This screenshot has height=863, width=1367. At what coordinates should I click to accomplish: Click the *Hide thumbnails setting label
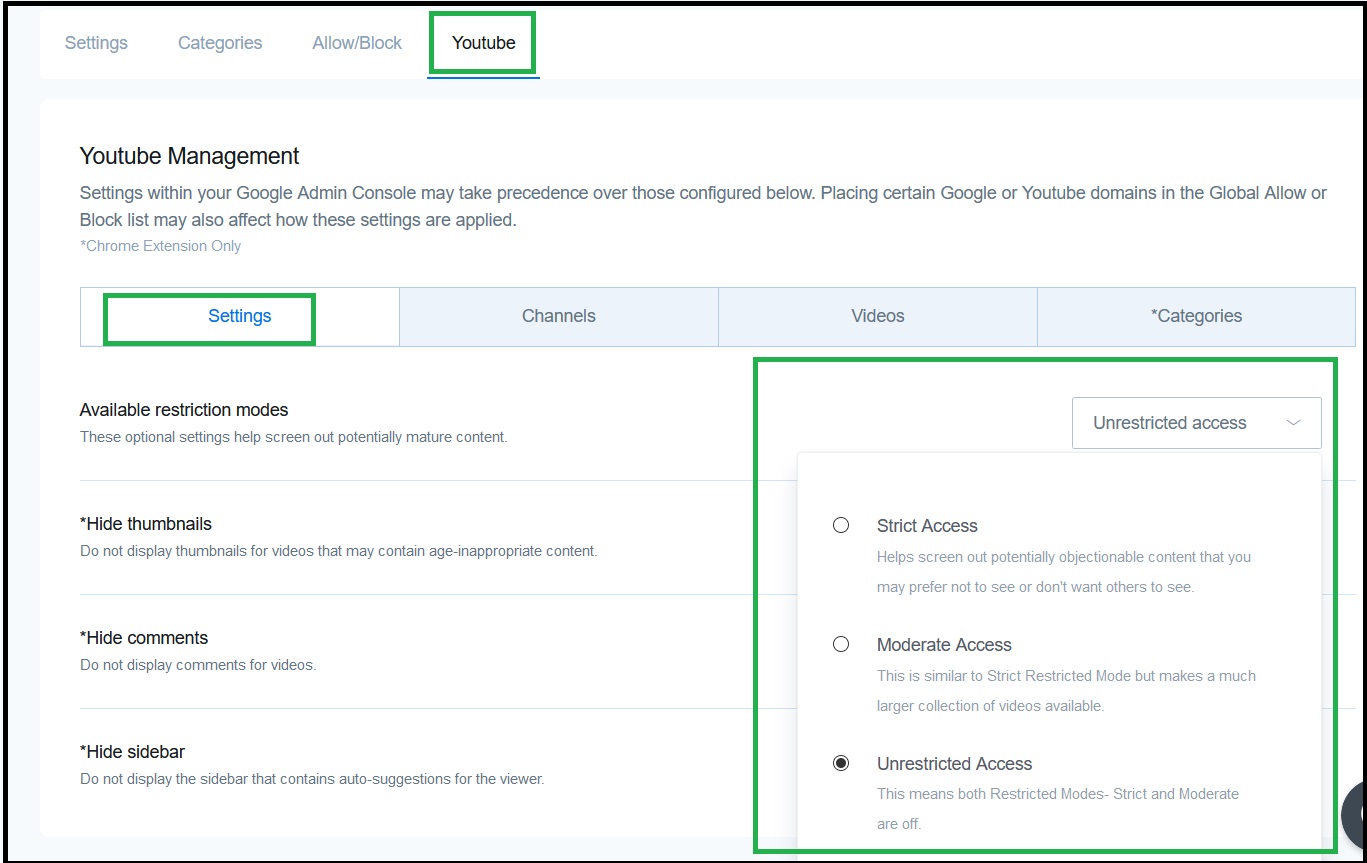pyautogui.click(x=146, y=524)
